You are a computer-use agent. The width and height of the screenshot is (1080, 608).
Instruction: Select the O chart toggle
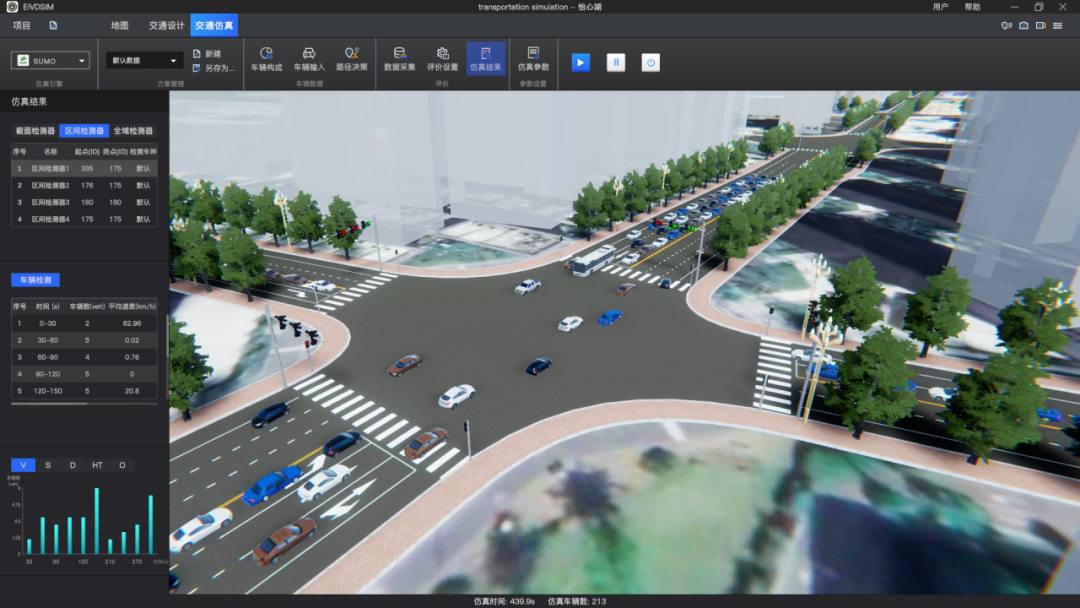point(122,465)
